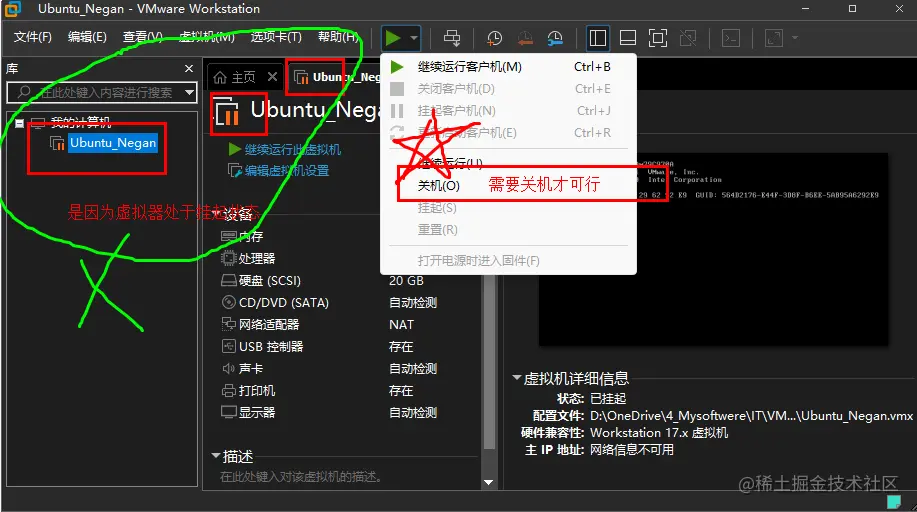Open the 查看(V) menu

(x=143, y=37)
